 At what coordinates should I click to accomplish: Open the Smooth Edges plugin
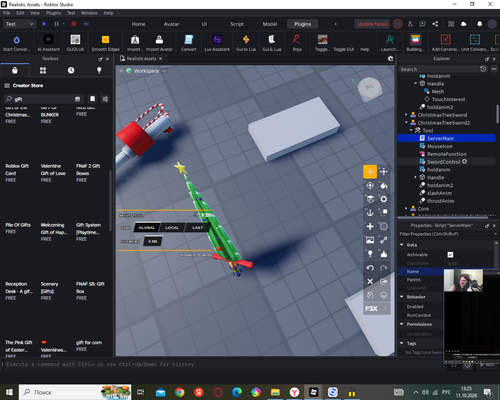tap(105, 43)
